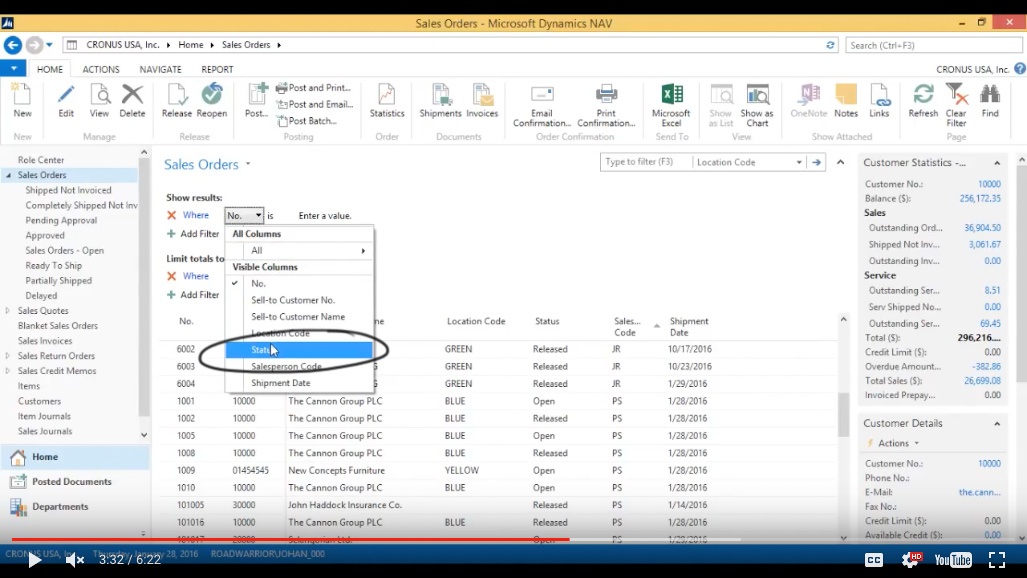The height and width of the screenshot is (578, 1027).
Task: Apply filter with the arrow button
Action: tap(816, 162)
